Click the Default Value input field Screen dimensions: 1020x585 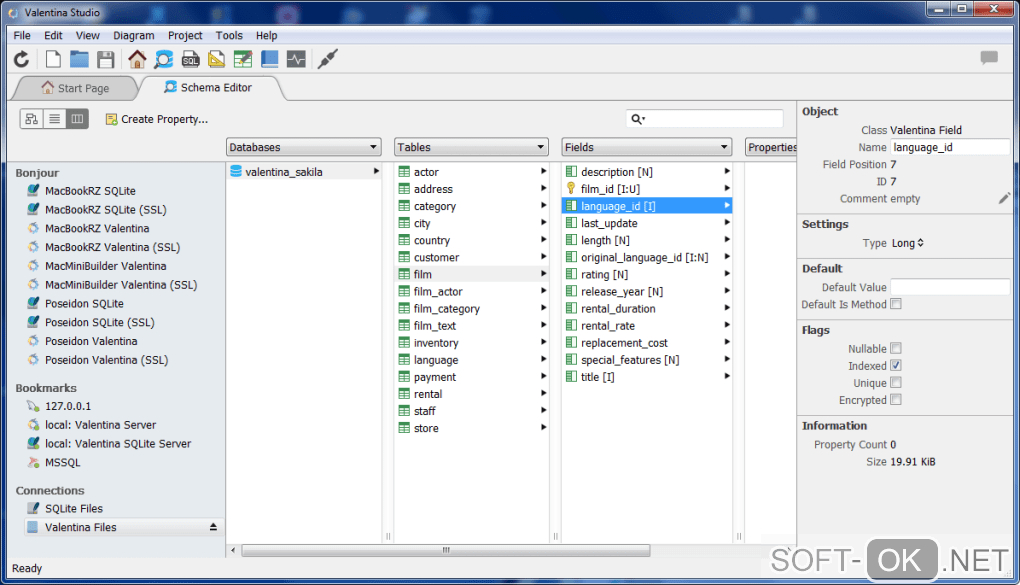coord(950,287)
